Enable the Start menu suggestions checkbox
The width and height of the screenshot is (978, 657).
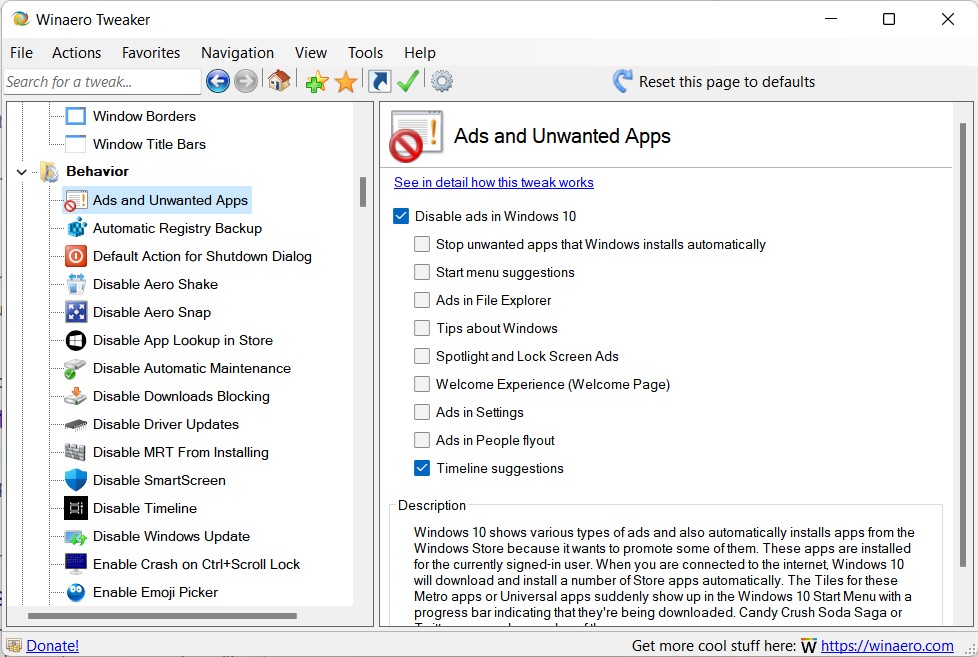point(422,272)
